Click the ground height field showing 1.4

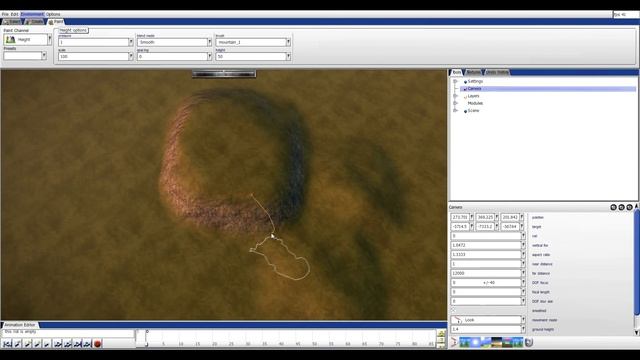(x=486, y=329)
